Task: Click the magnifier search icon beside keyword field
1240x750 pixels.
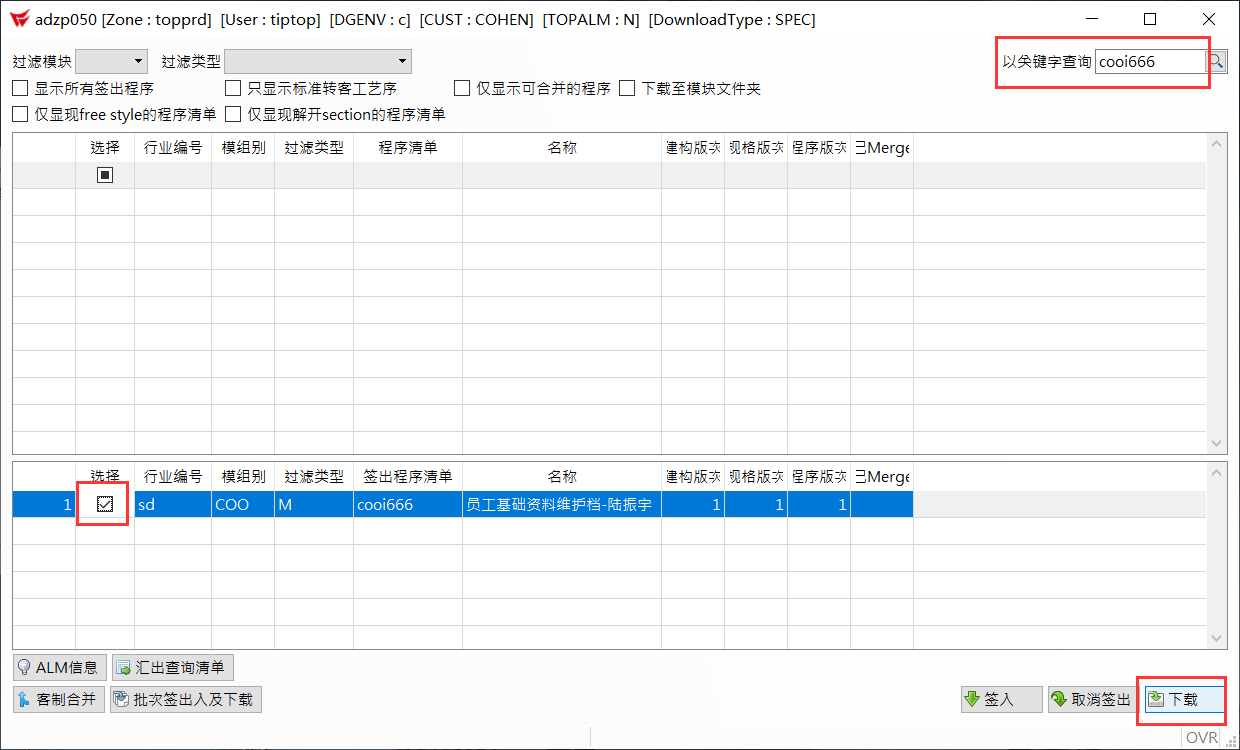Action: 1215,61
